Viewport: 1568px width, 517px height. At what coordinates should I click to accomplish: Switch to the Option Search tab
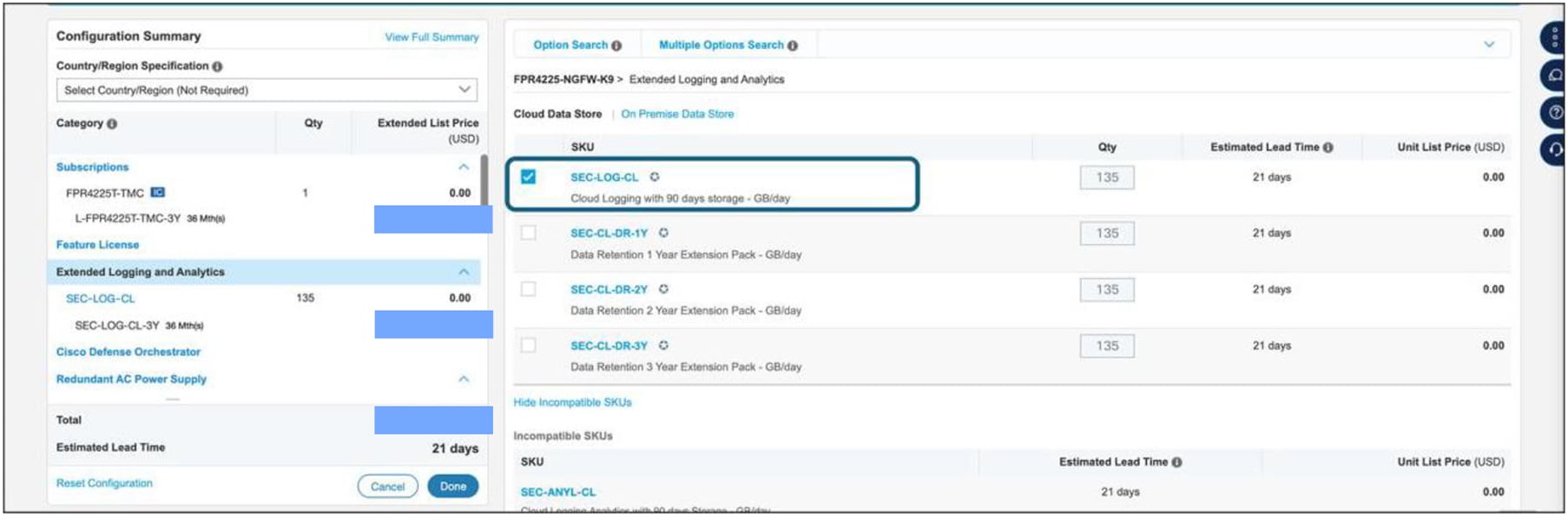click(x=570, y=45)
